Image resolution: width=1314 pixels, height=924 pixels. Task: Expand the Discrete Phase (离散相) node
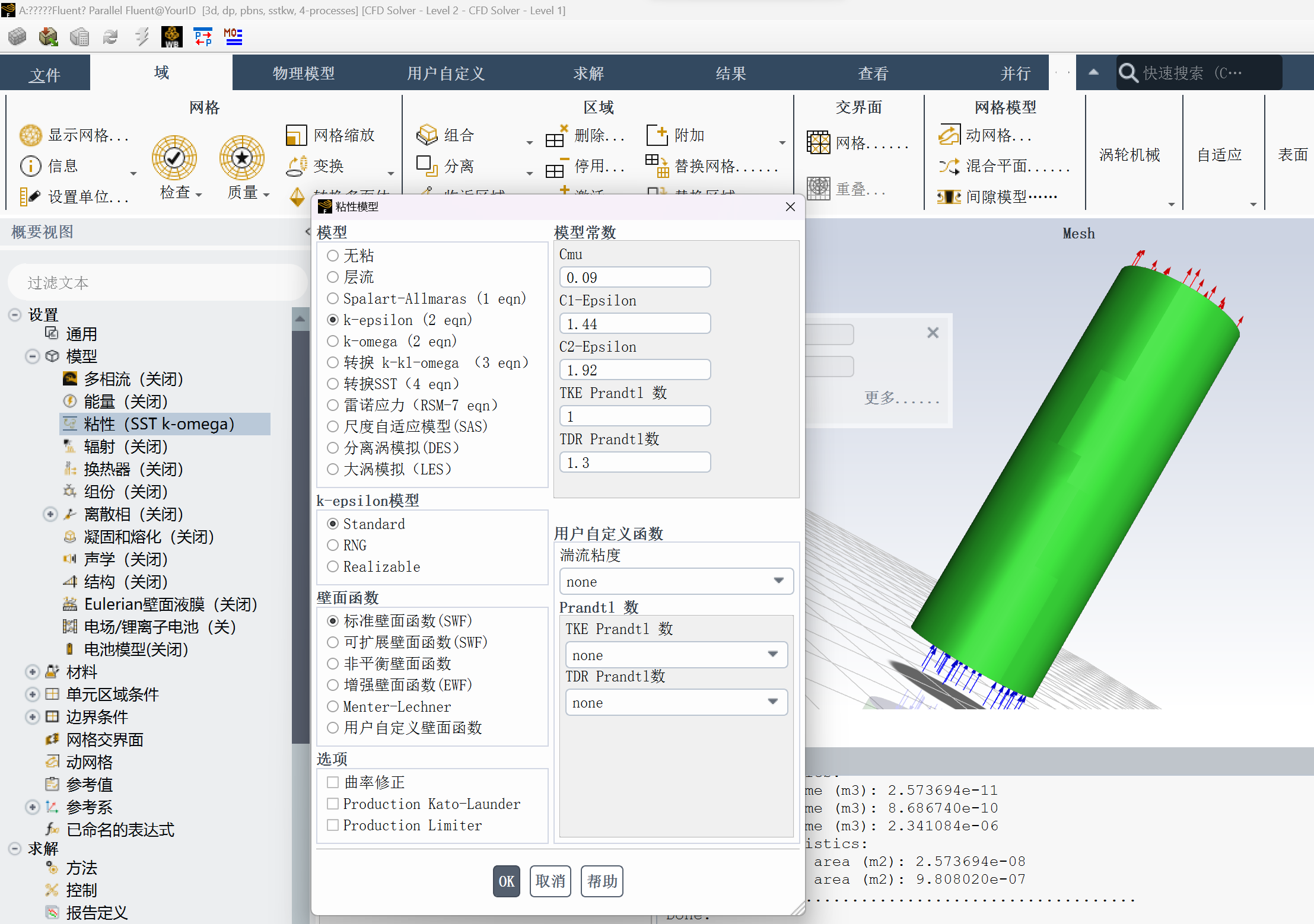[x=50, y=514]
